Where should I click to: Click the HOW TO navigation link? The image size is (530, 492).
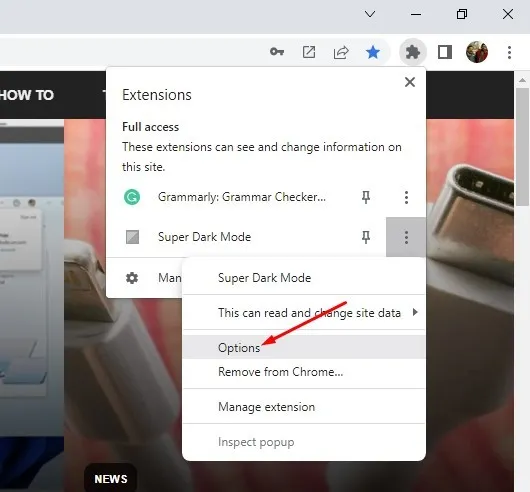tap(27, 95)
